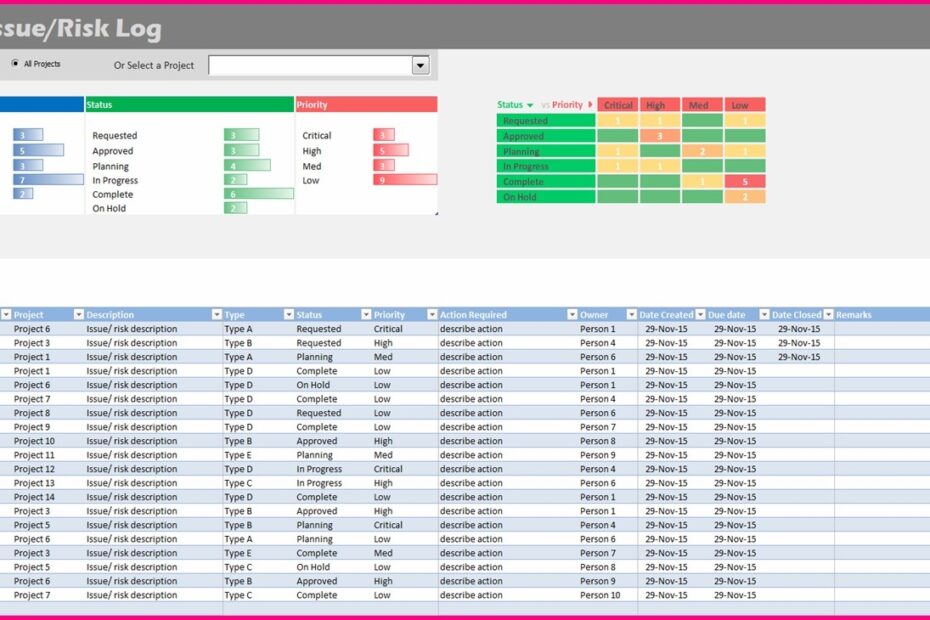Click the orange Approved/High cell showing 3
The height and width of the screenshot is (620, 930).
(x=660, y=136)
